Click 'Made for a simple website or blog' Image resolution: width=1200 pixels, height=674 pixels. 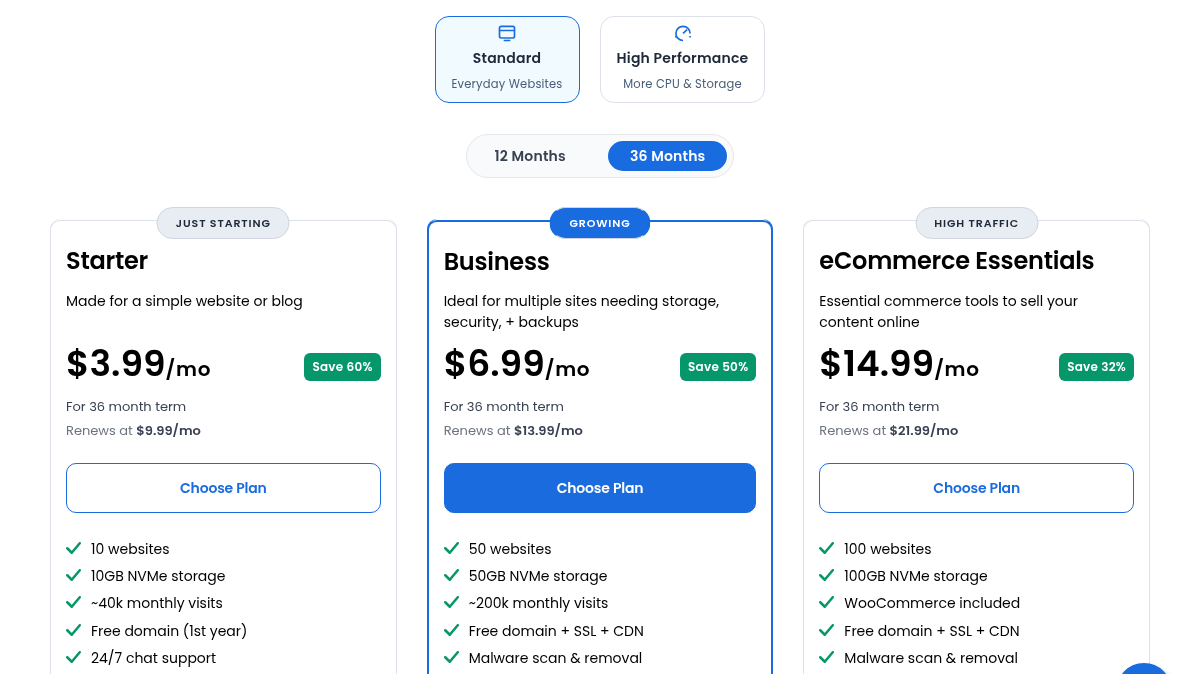184,301
